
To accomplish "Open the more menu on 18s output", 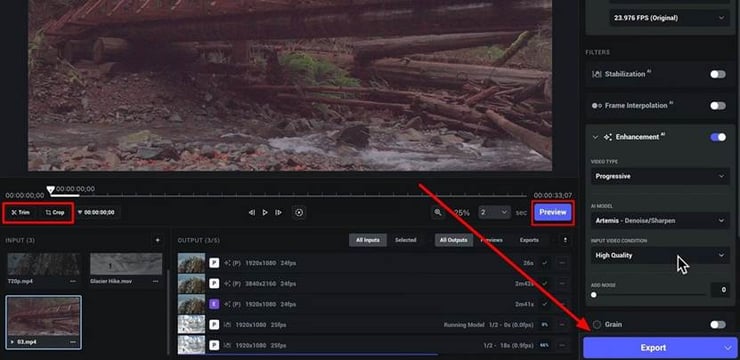I will (x=562, y=345).
